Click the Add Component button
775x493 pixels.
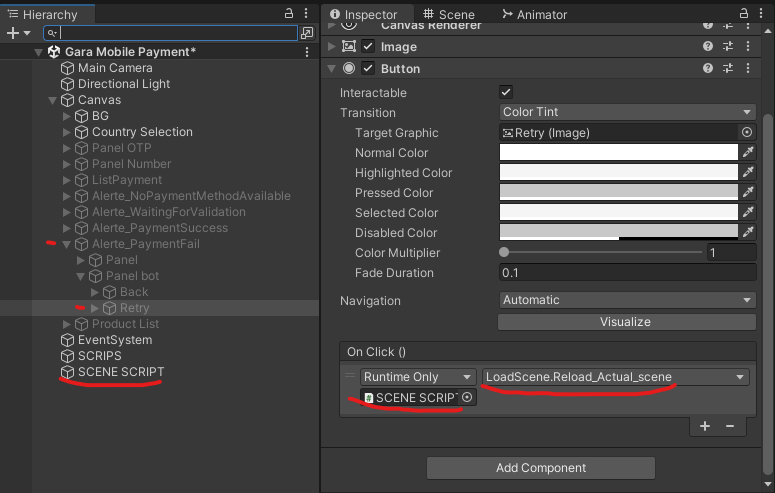[541, 468]
